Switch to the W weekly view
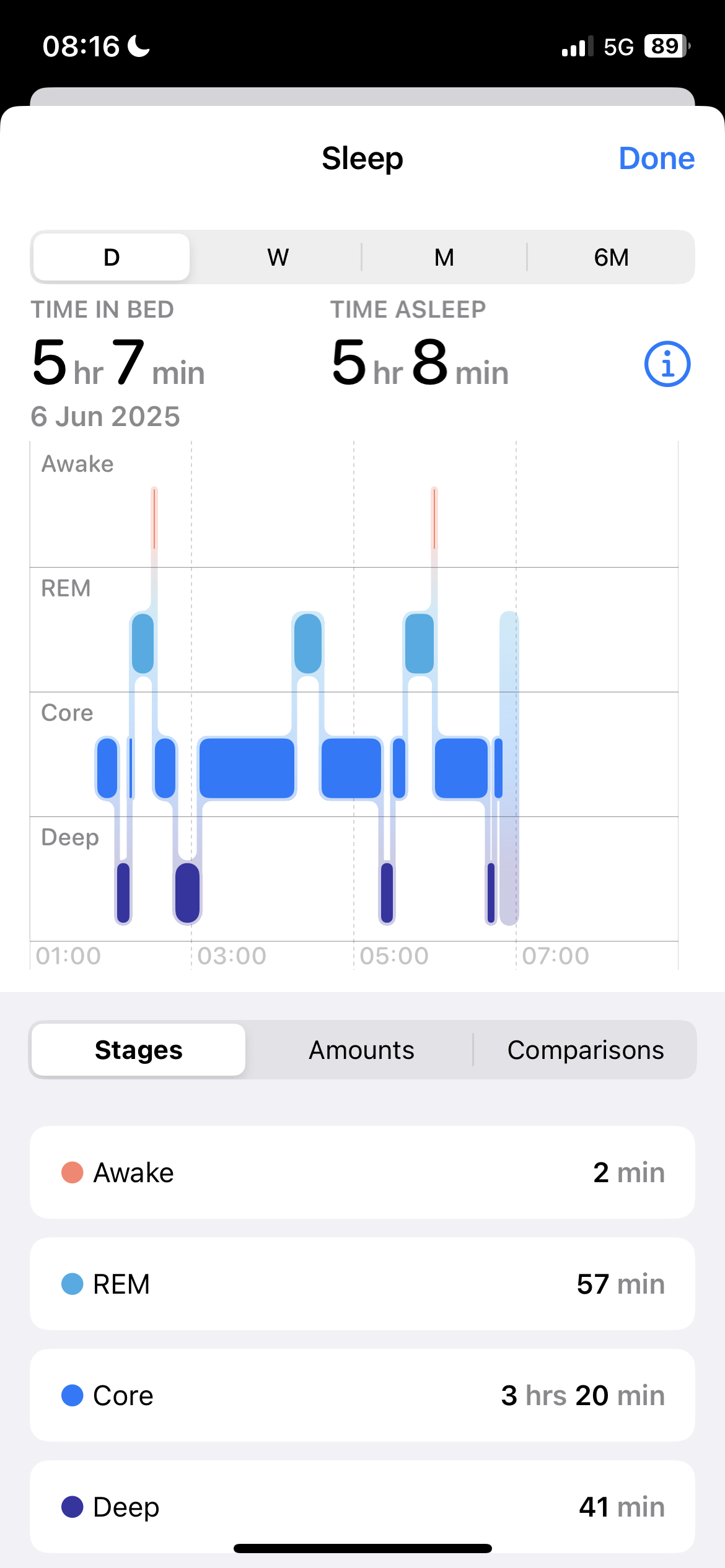Image resolution: width=725 pixels, height=1568 pixels. pyautogui.click(x=278, y=257)
